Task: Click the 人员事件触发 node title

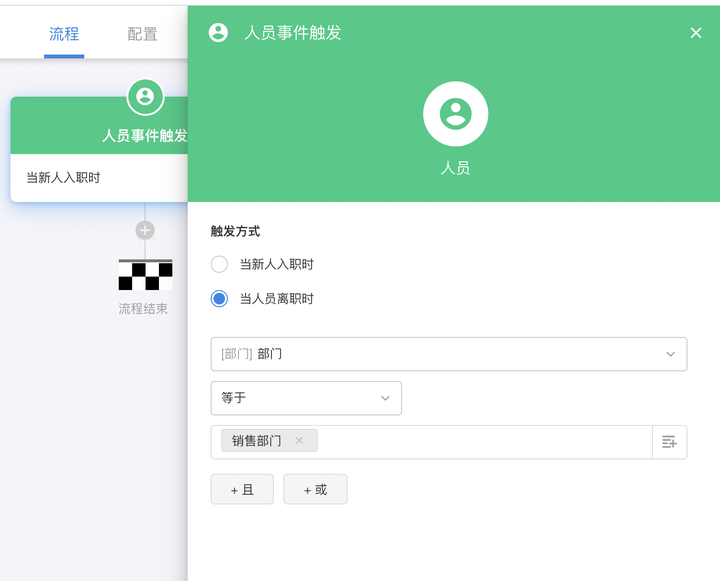Action: (145, 135)
